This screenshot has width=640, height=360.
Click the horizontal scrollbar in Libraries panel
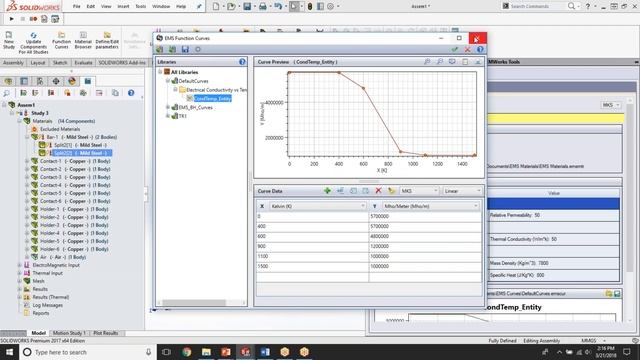point(194,303)
